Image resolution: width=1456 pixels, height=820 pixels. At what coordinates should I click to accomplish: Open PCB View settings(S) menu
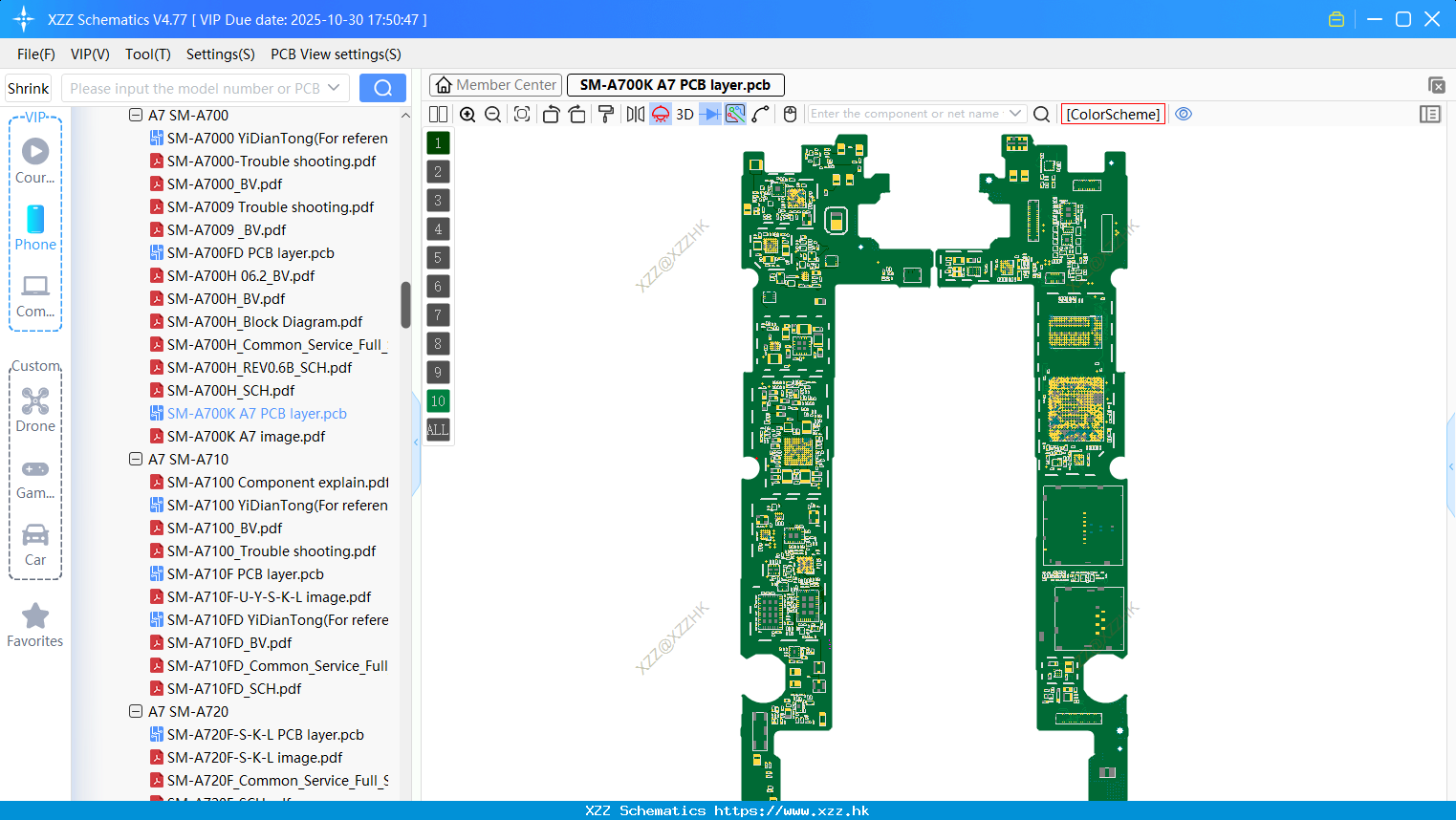point(336,54)
